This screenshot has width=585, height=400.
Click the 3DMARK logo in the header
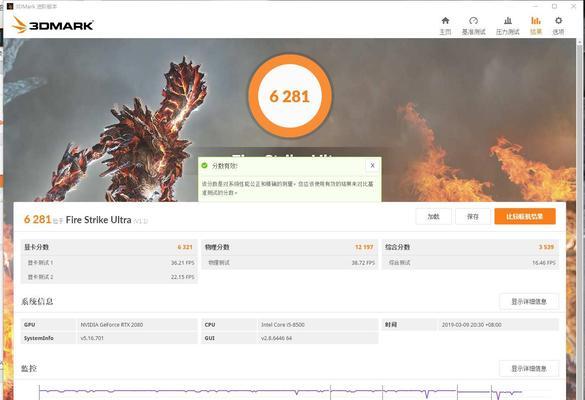point(53,25)
